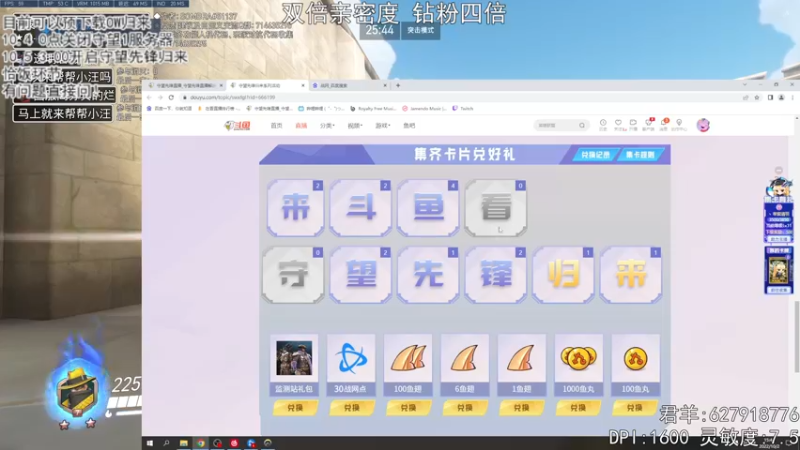The image size is (800, 450).
Task: Select the 鱼 card with count 4
Action: click(428, 208)
